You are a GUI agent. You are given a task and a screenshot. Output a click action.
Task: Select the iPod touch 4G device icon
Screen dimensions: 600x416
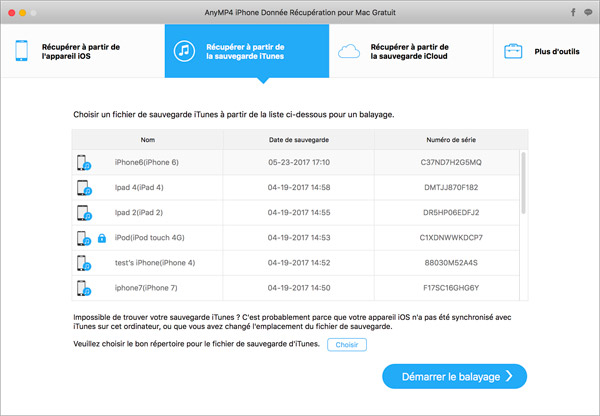84,238
